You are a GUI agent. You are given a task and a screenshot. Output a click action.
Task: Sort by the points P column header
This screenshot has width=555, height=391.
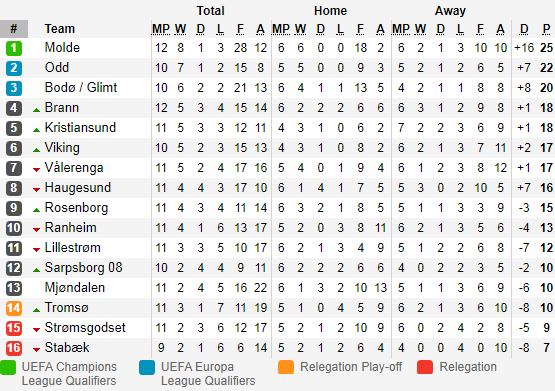(546, 29)
